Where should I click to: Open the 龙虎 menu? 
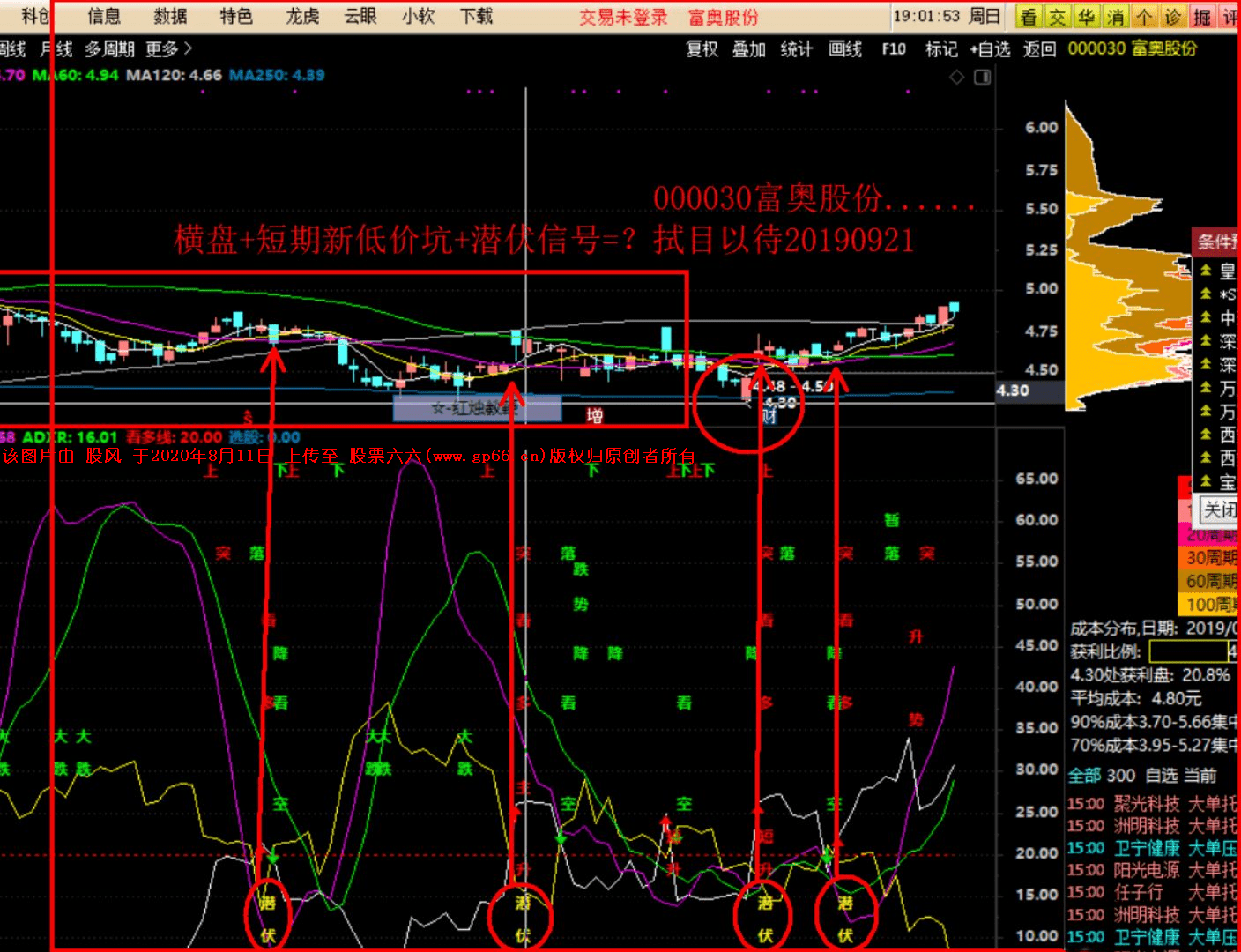[x=302, y=16]
